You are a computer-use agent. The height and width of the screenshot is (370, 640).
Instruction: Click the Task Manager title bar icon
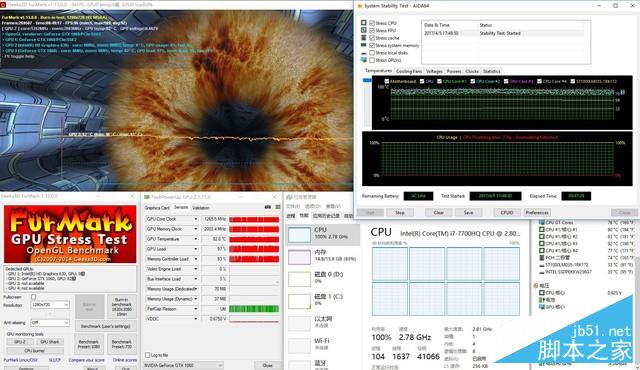[290, 197]
